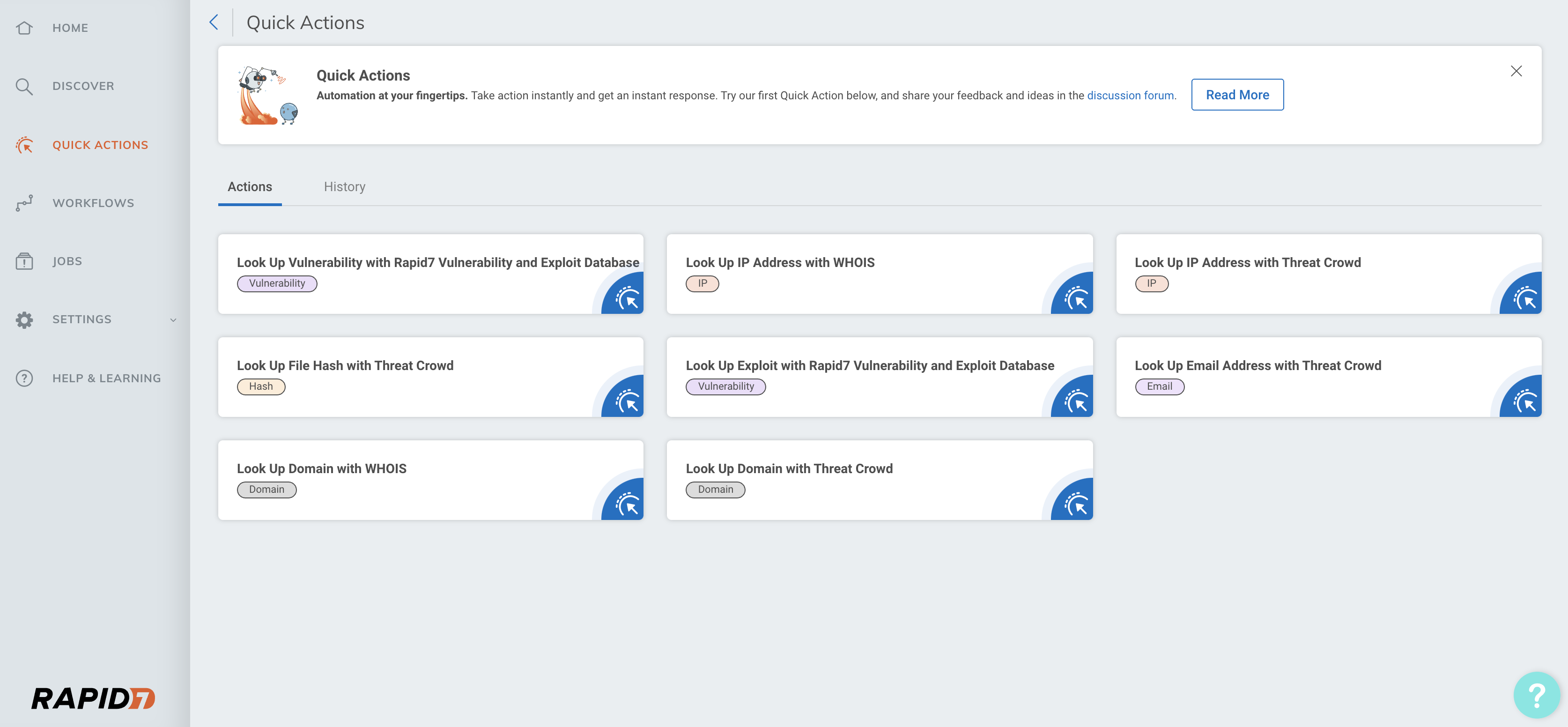Image resolution: width=1568 pixels, height=727 pixels.
Task: Click the teal help bubble at bottom right
Action: 1536,695
